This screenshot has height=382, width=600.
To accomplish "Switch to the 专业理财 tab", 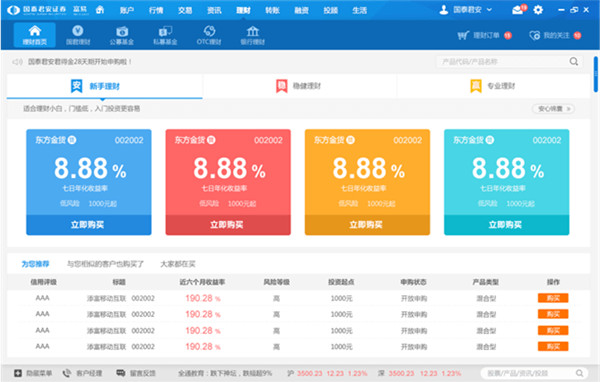I will 494,86.
